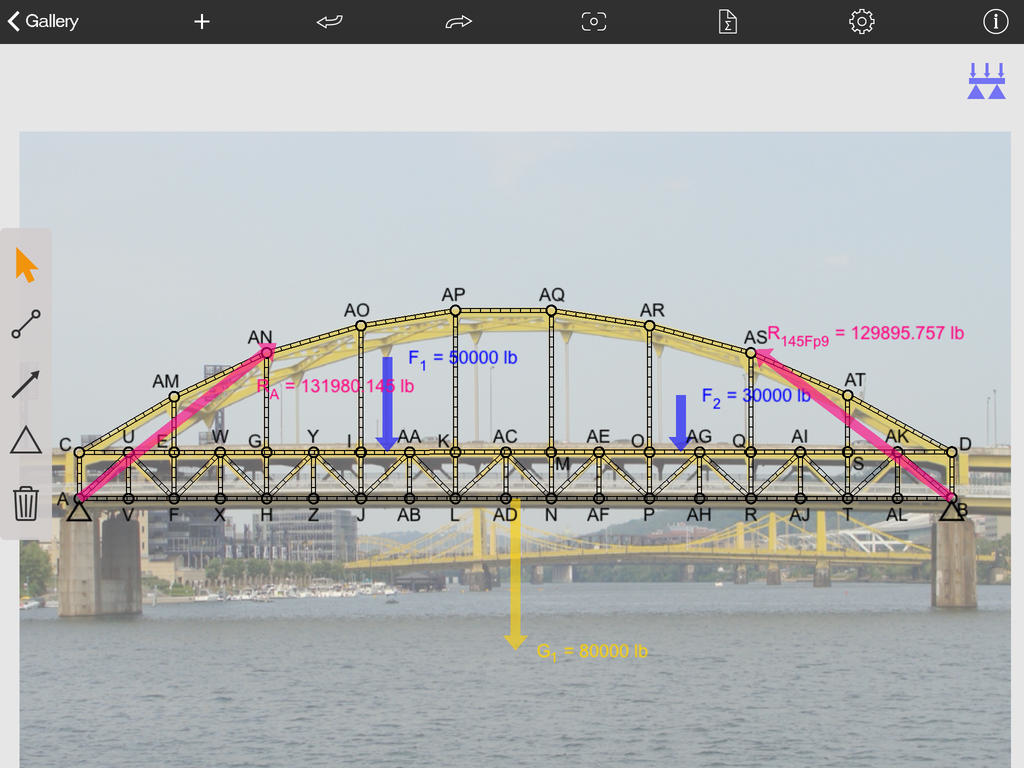Open the info button
The height and width of the screenshot is (768, 1024).
(x=995, y=21)
